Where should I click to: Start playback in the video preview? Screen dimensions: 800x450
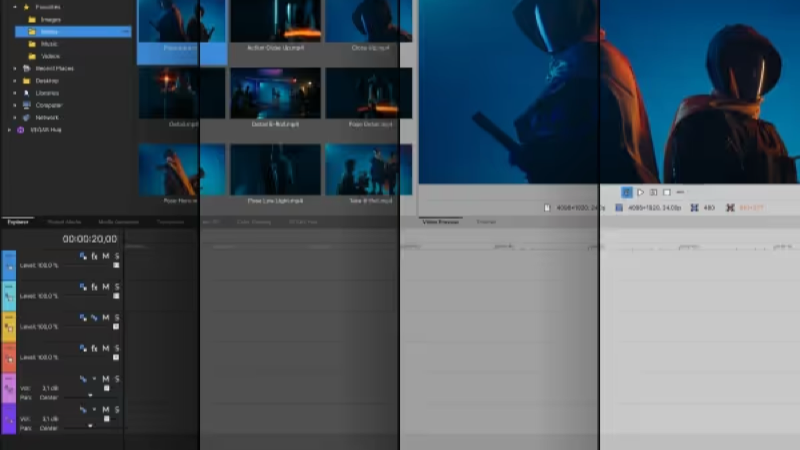640,192
